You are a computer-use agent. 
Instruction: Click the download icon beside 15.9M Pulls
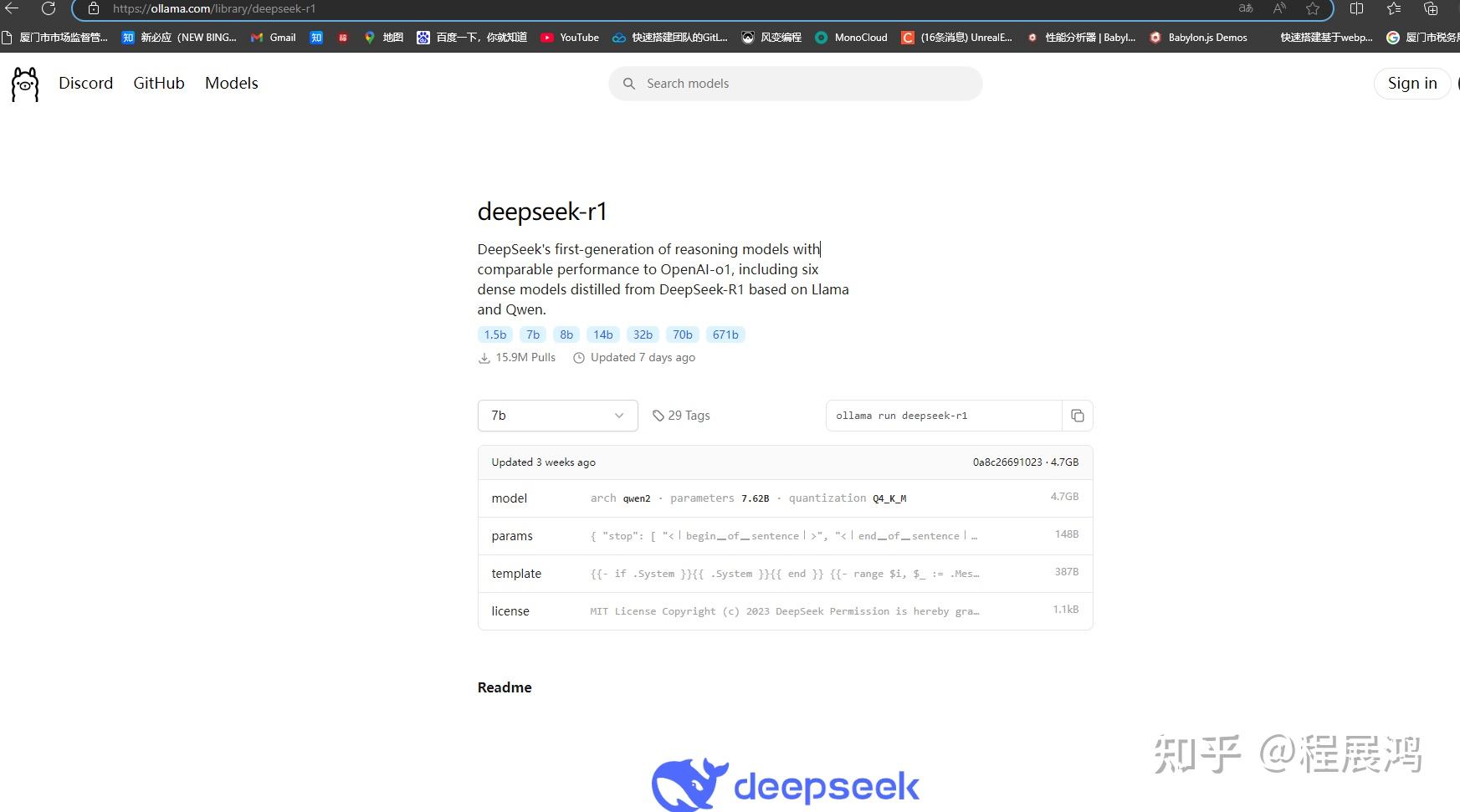click(x=484, y=357)
